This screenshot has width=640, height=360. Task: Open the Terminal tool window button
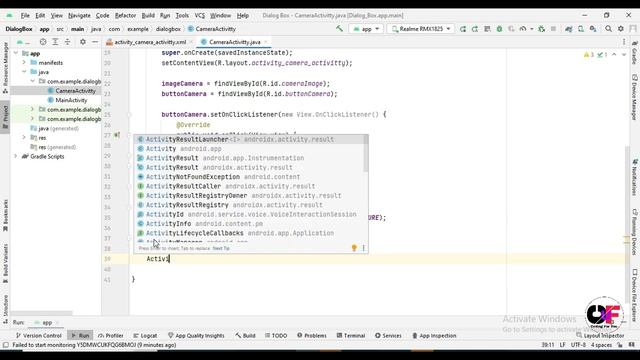351,336
